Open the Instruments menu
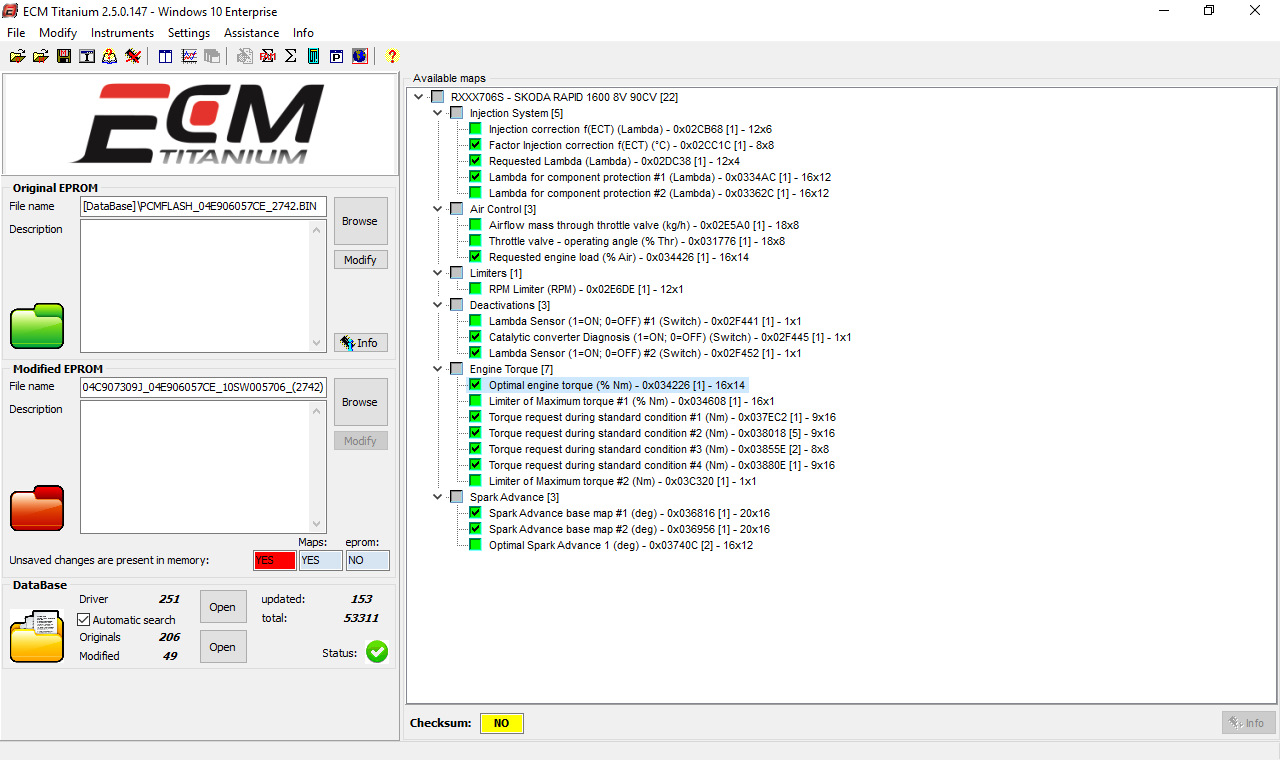 point(122,33)
